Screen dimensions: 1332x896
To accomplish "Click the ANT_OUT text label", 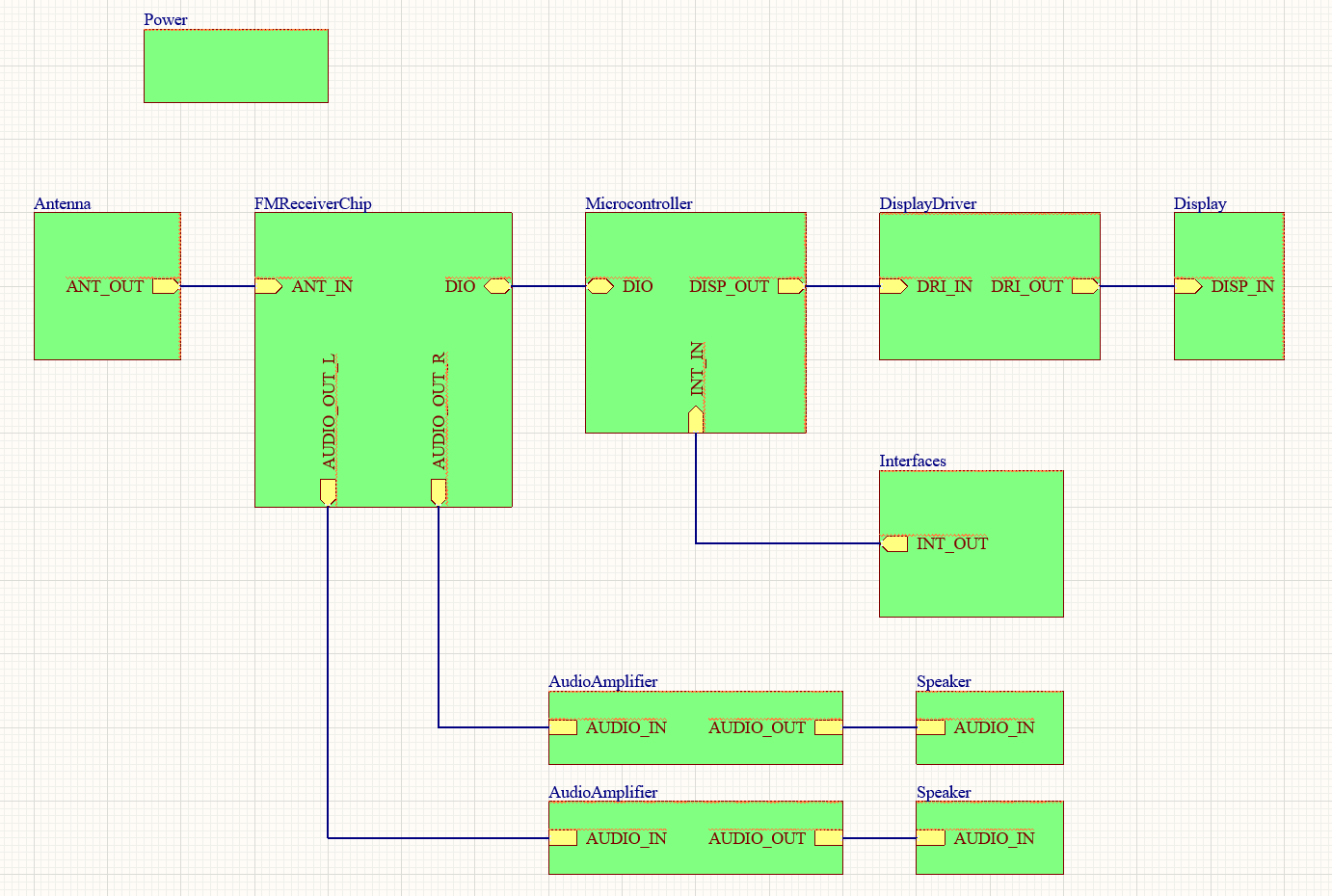I will (x=105, y=286).
